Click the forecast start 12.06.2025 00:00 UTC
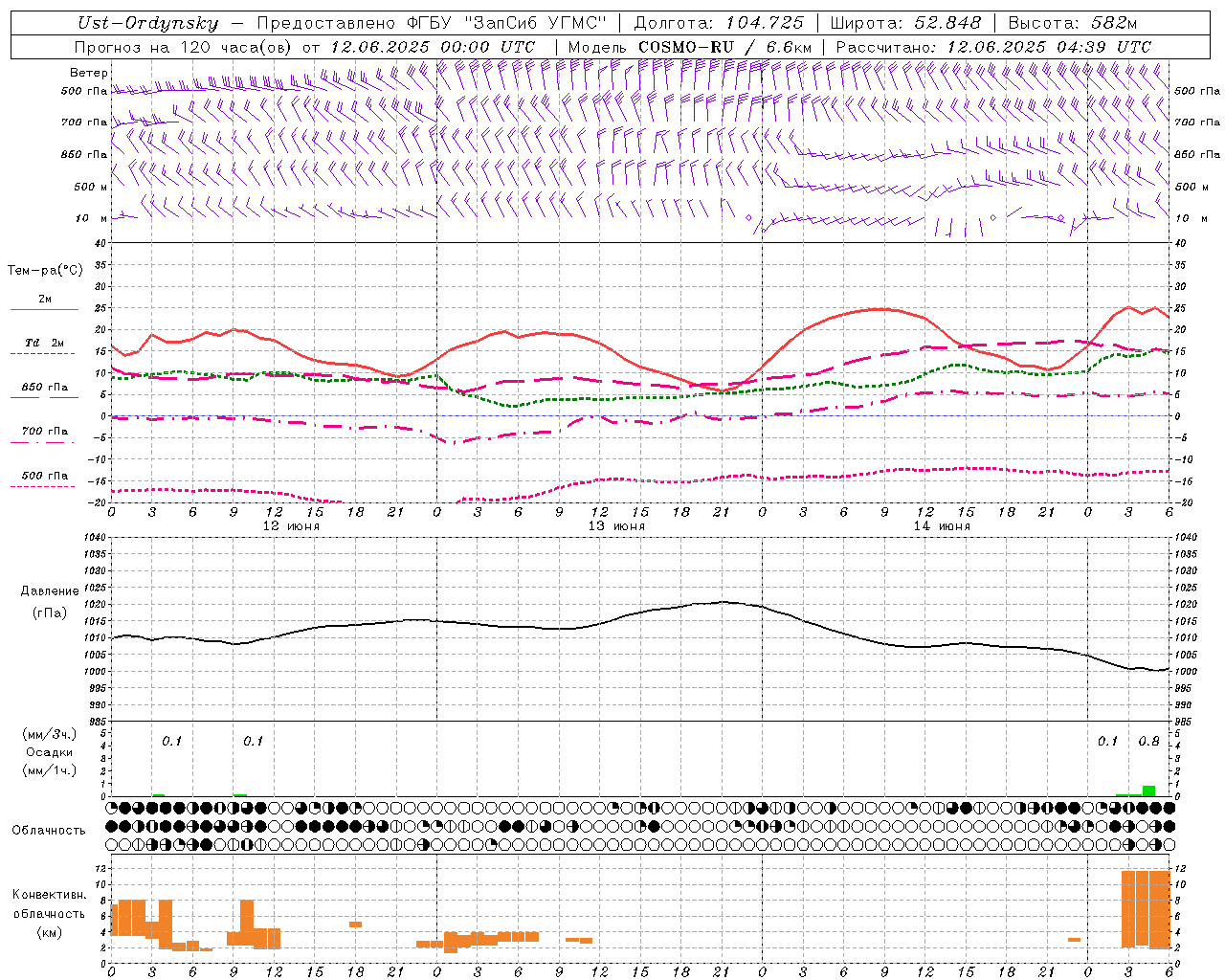 pos(433,47)
